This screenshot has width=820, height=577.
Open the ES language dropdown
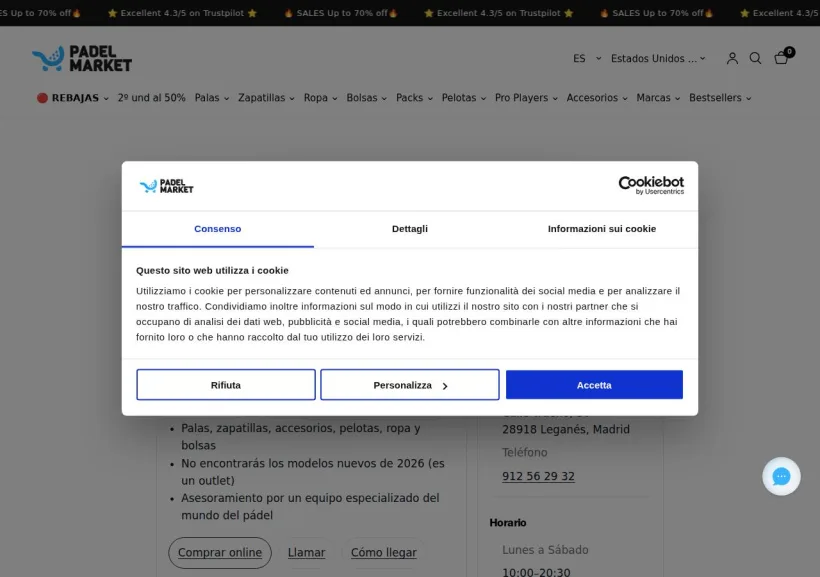pyautogui.click(x=587, y=59)
